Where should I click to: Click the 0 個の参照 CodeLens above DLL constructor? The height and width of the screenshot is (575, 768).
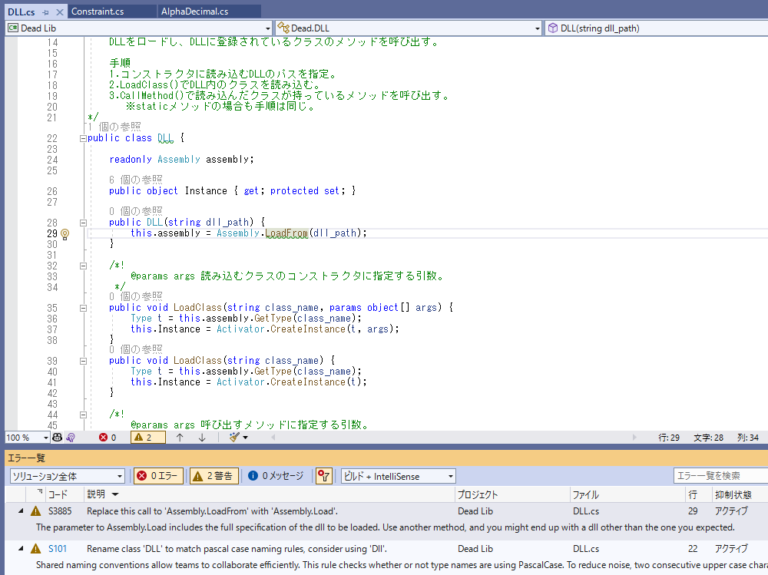136,211
